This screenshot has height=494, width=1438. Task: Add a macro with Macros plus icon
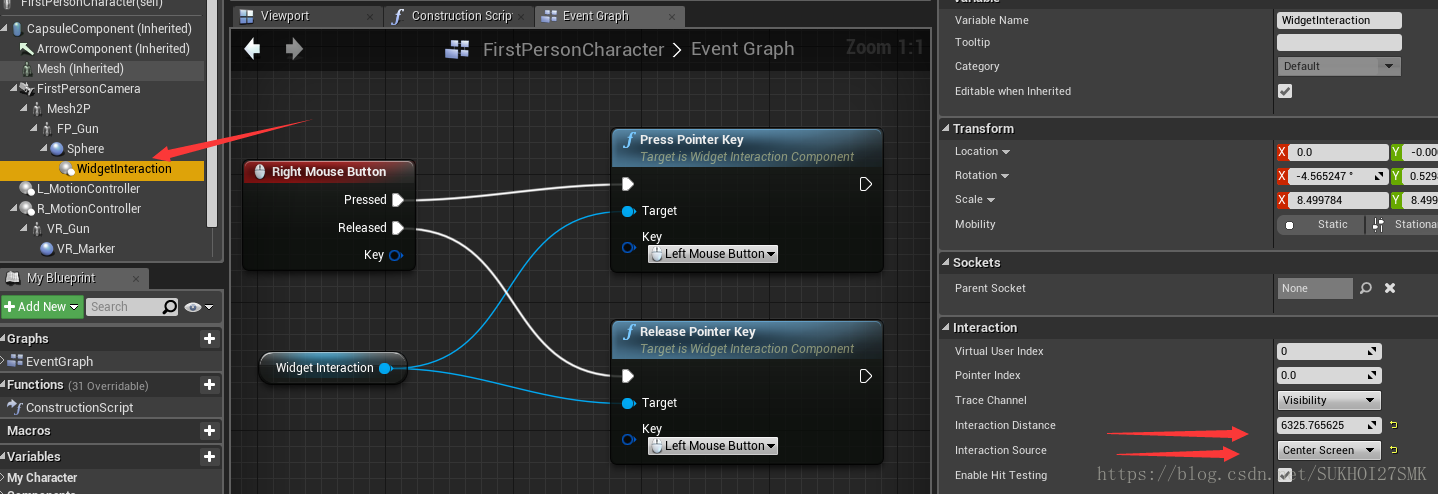tap(209, 431)
